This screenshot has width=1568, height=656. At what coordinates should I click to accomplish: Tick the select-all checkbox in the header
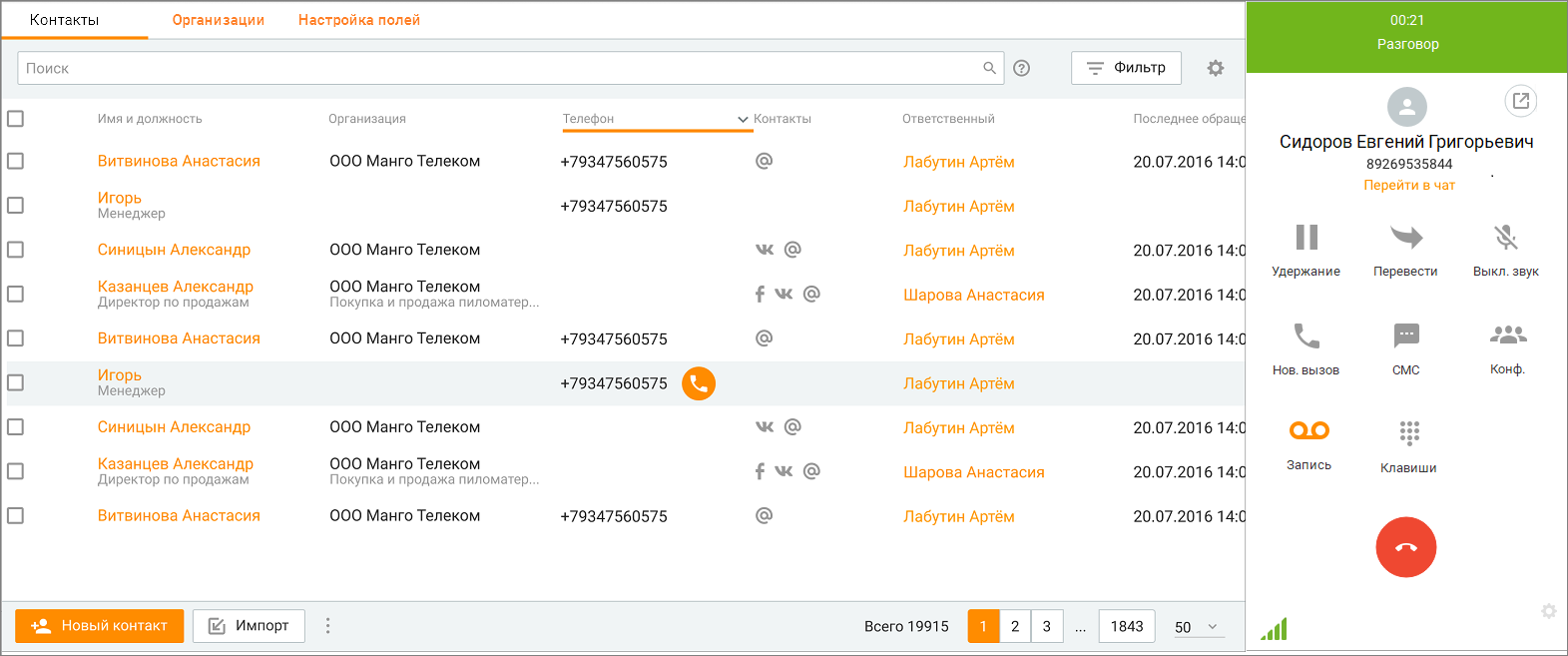[x=15, y=119]
